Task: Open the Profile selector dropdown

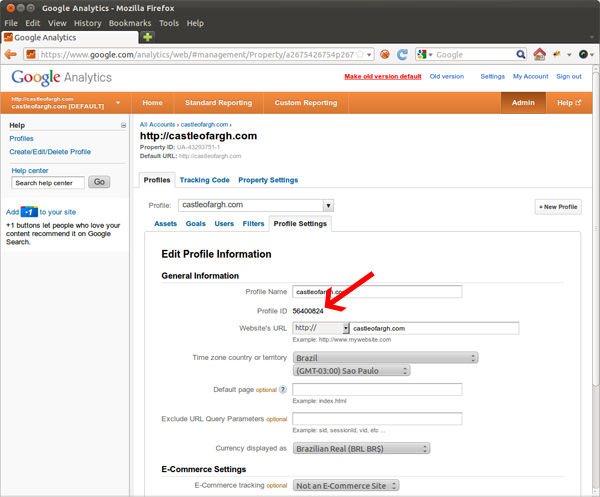Action: click(x=256, y=205)
